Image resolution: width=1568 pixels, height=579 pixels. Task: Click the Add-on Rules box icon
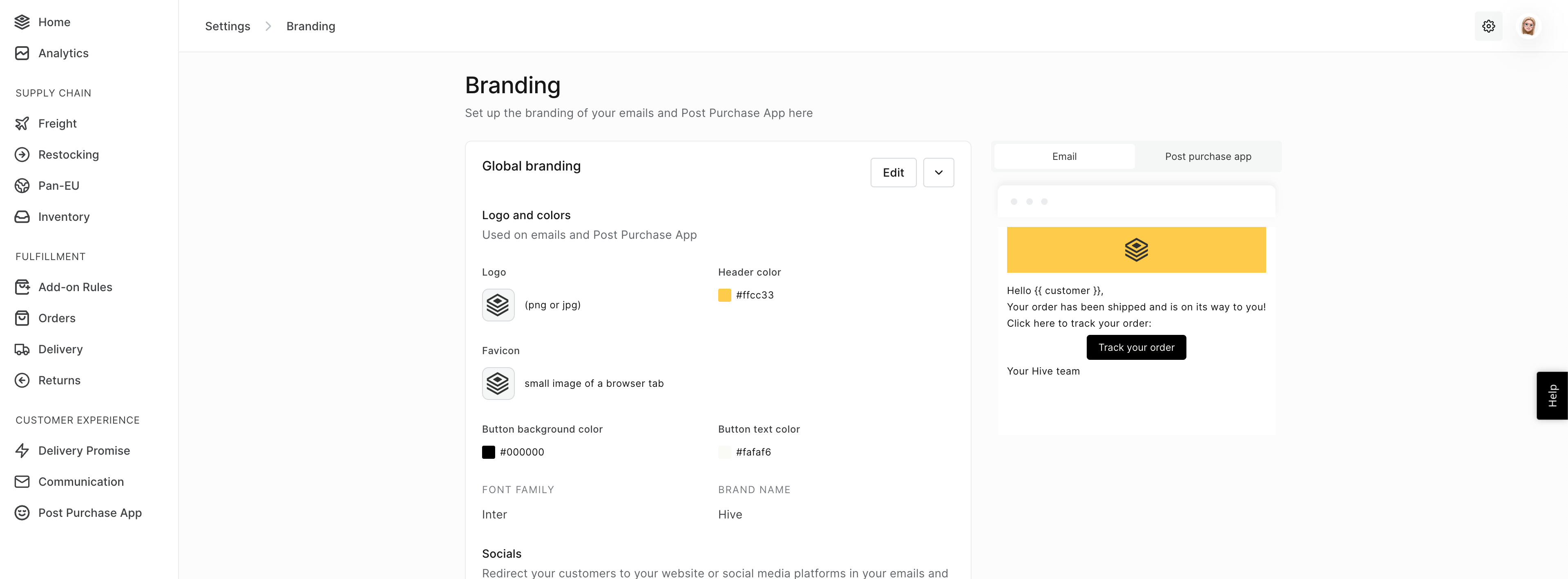tap(22, 287)
